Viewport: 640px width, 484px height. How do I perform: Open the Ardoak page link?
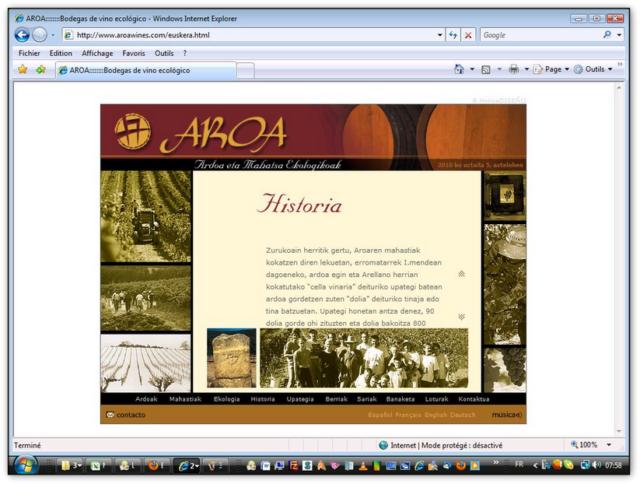(x=146, y=399)
